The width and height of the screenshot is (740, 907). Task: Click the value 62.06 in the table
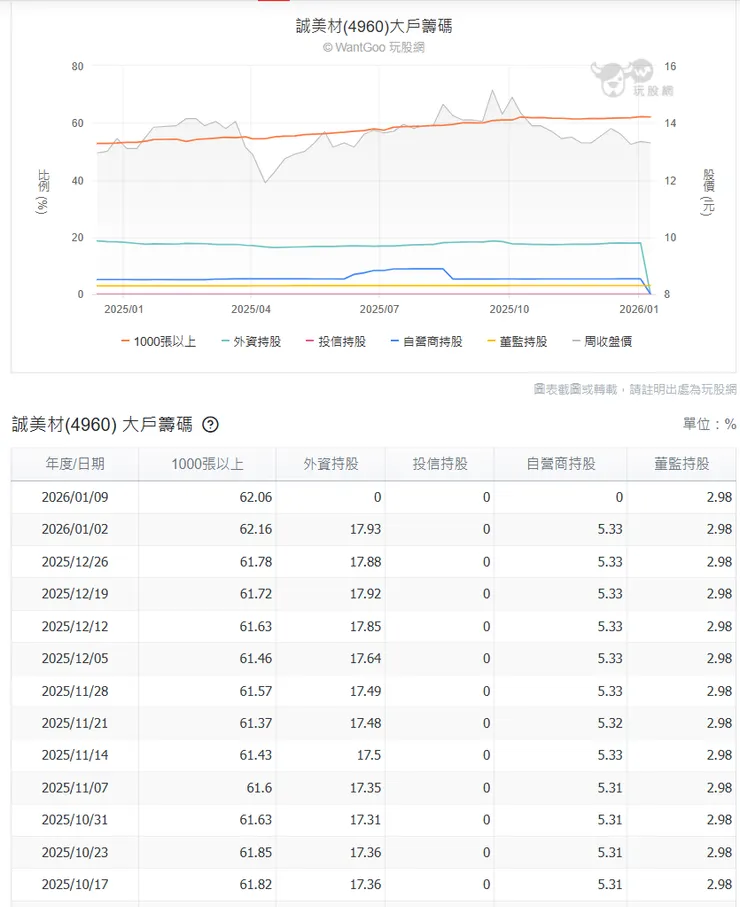(256, 497)
